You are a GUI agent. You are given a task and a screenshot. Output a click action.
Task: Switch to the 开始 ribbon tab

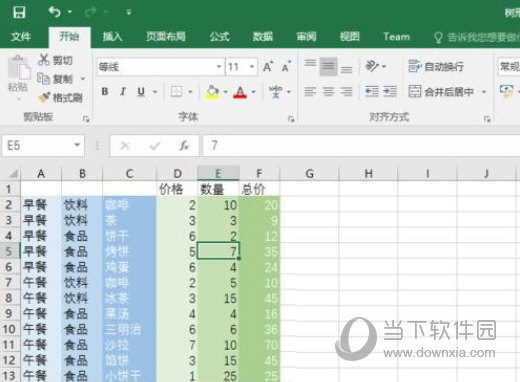pos(69,36)
